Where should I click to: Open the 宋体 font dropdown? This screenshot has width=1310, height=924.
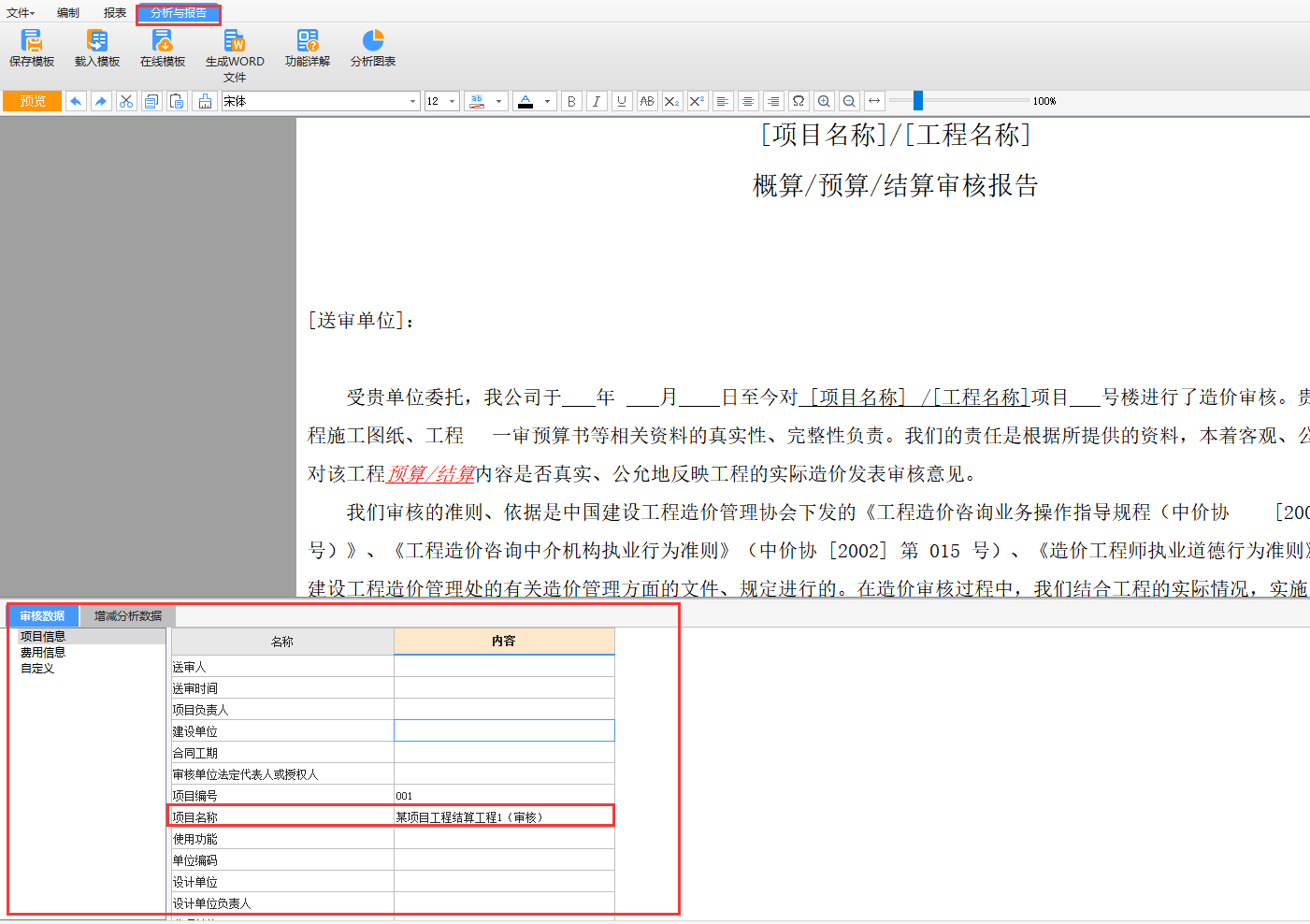(412, 101)
